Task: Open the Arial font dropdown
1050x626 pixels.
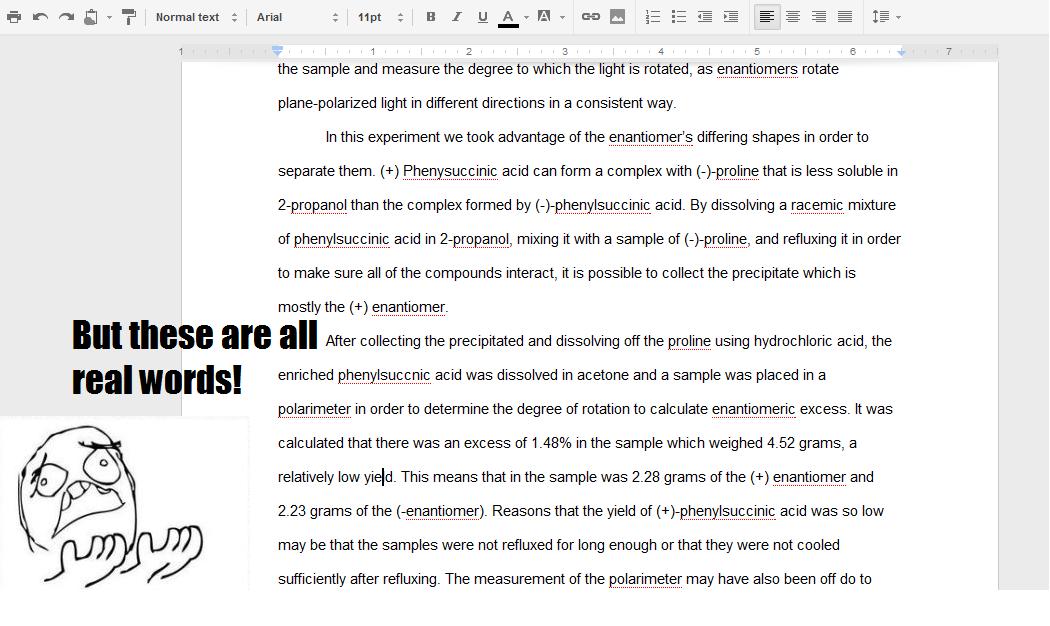Action: [297, 17]
